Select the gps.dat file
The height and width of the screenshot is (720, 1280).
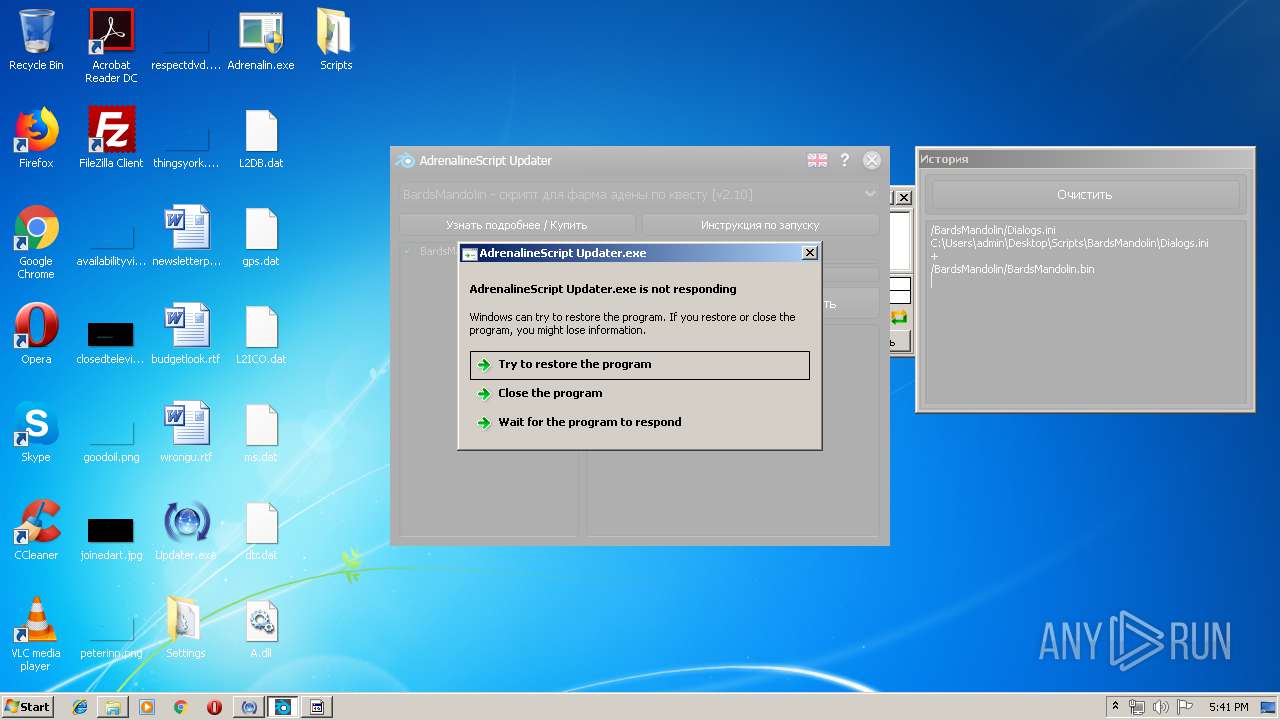tap(261, 236)
